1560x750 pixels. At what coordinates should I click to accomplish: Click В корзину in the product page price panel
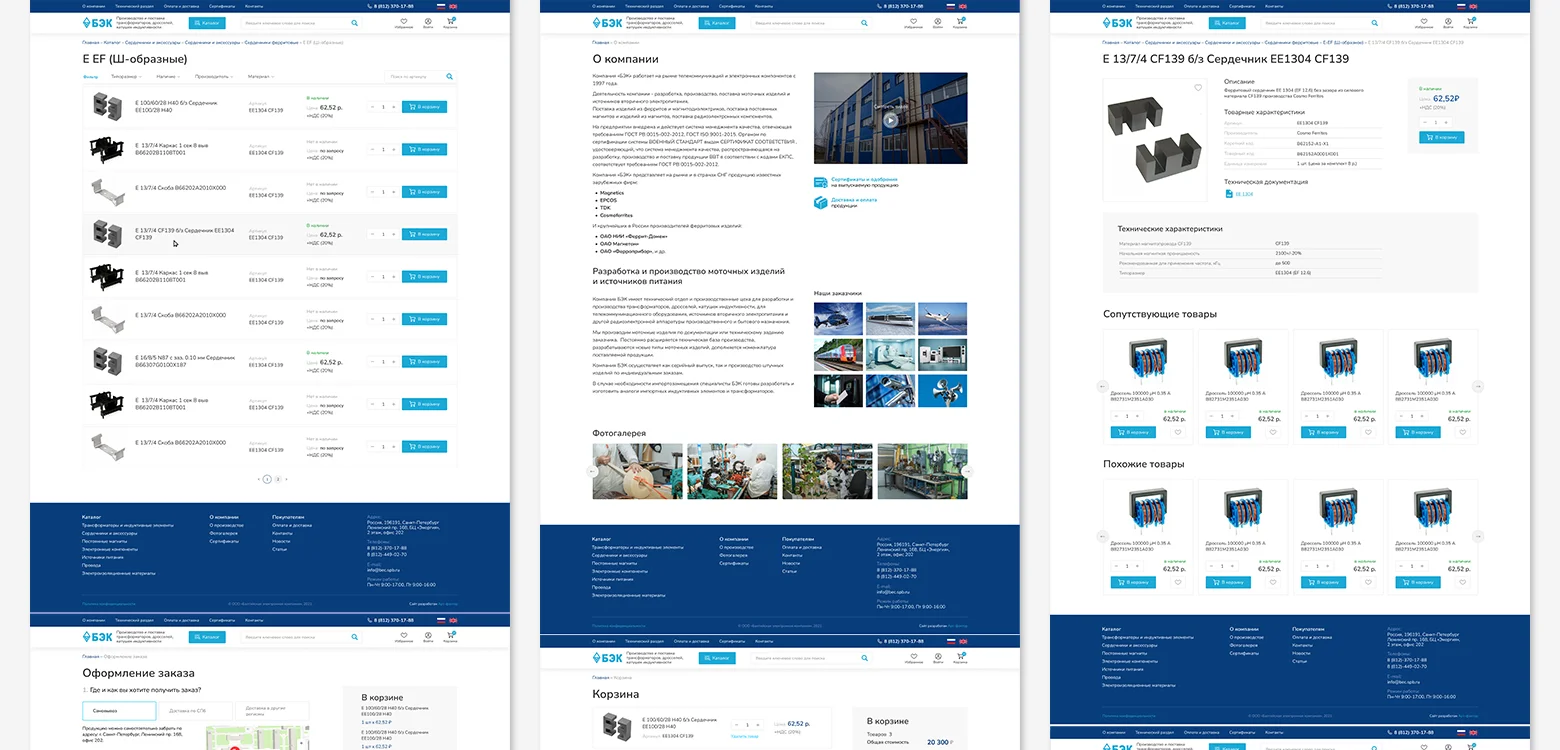pos(1441,137)
